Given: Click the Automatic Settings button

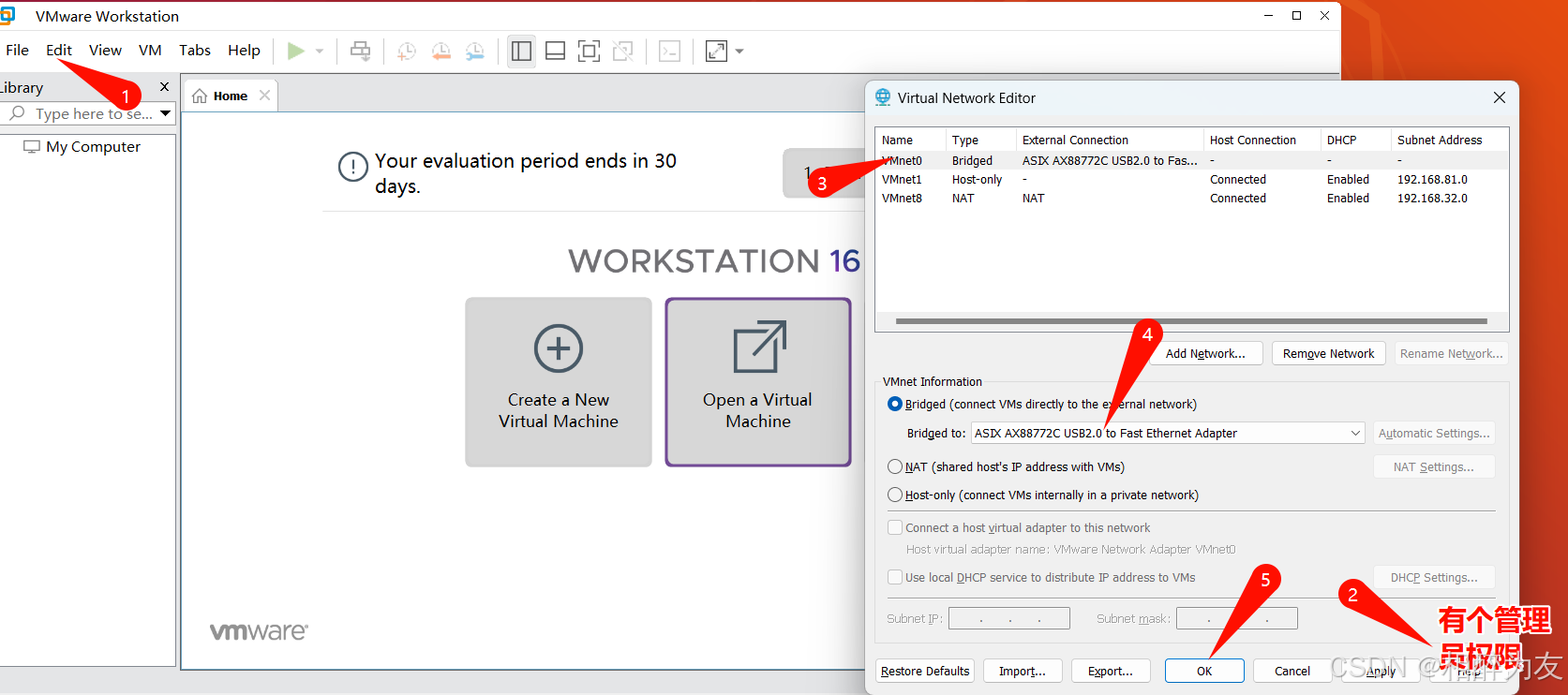Looking at the screenshot, I should (x=1434, y=433).
